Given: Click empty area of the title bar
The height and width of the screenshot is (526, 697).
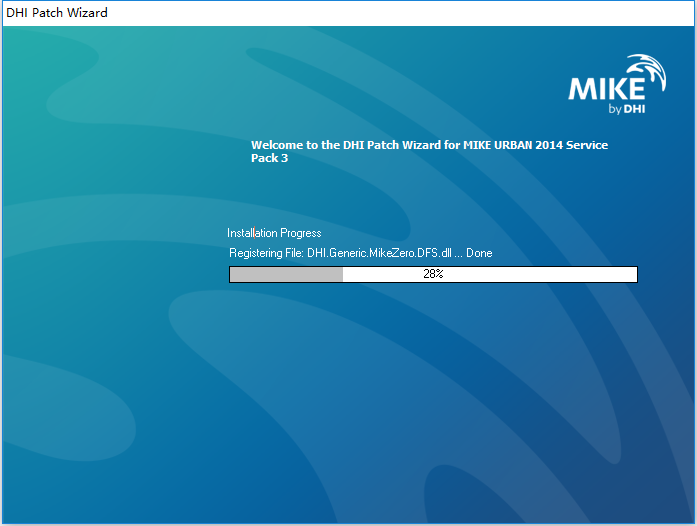Looking at the screenshot, I should tap(400, 12).
